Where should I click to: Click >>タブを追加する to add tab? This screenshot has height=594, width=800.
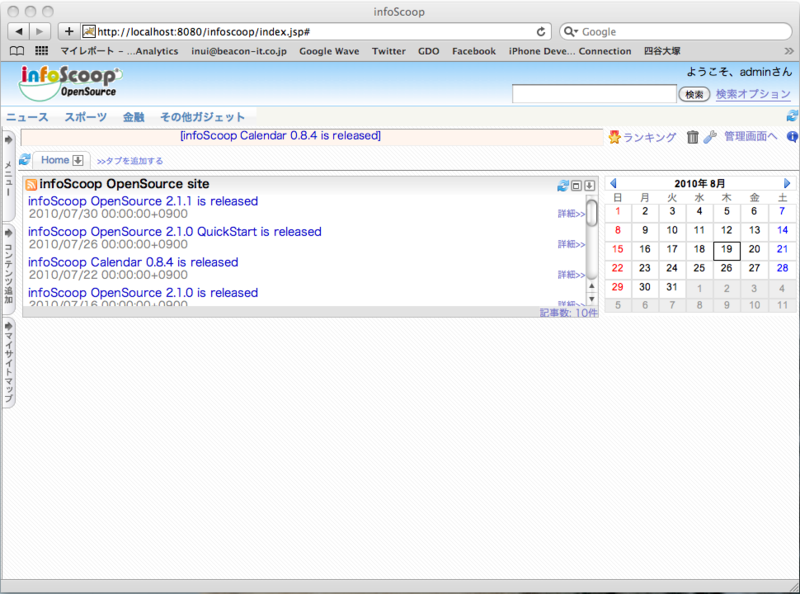[x=130, y=161]
